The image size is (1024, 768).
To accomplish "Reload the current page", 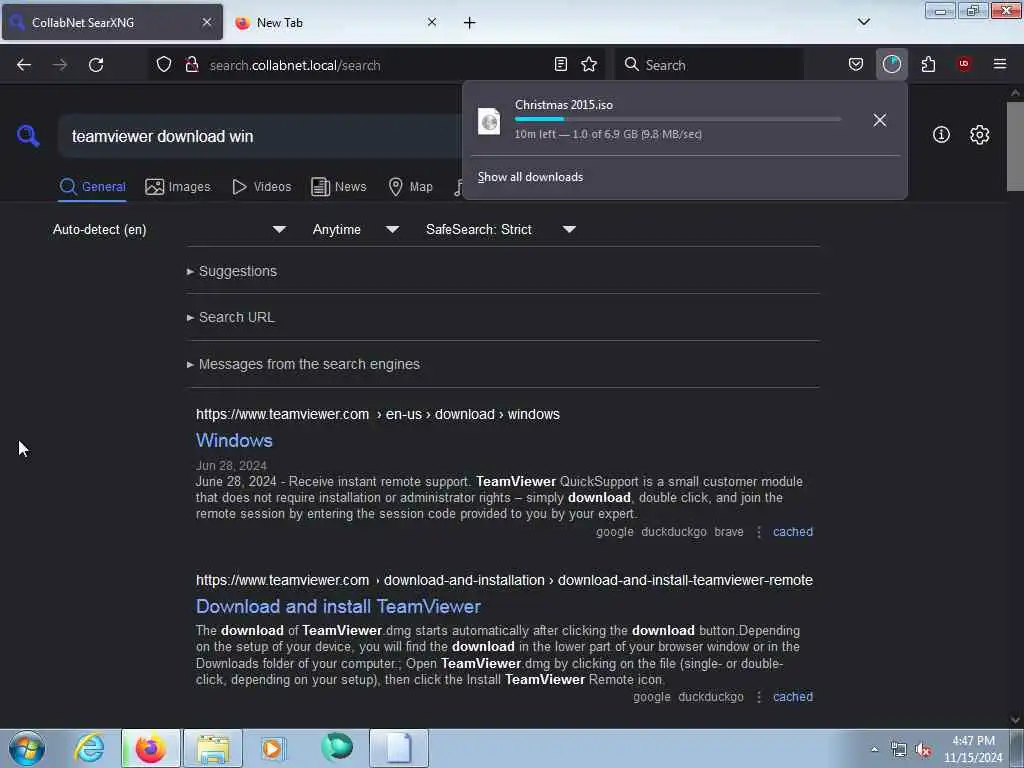I will point(96,65).
